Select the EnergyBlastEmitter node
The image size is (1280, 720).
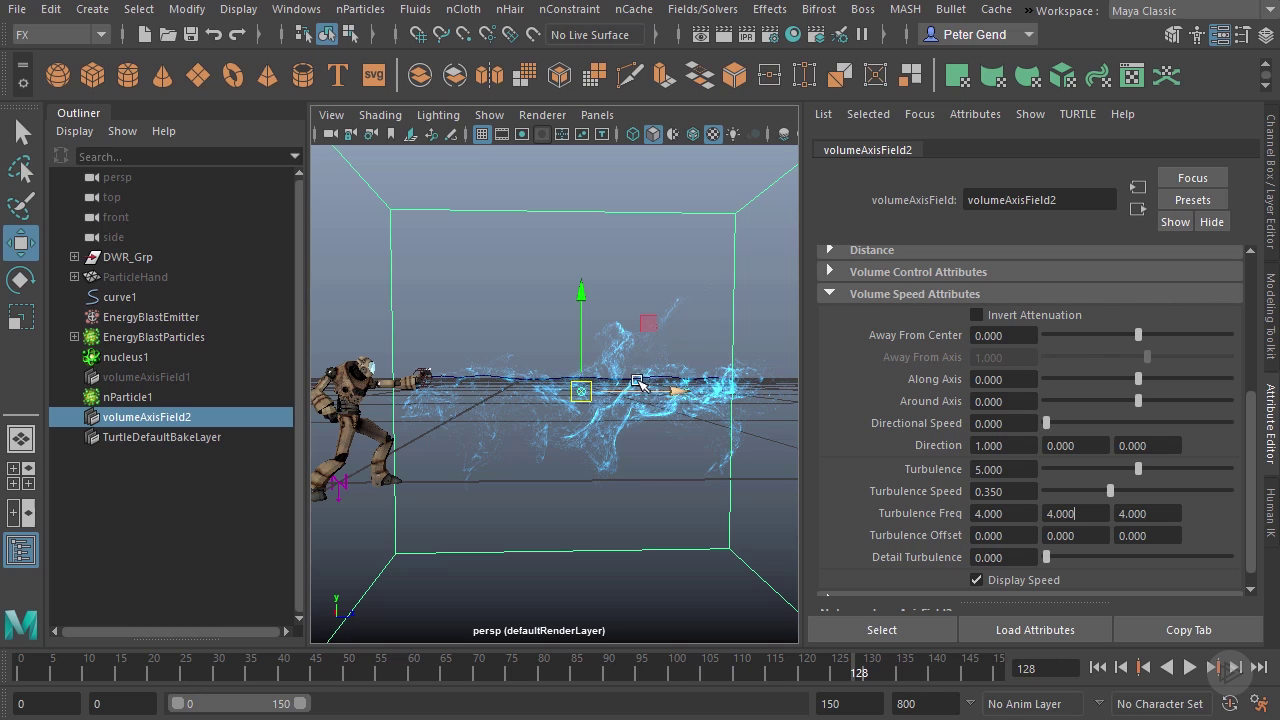pyautogui.click(x=150, y=317)
